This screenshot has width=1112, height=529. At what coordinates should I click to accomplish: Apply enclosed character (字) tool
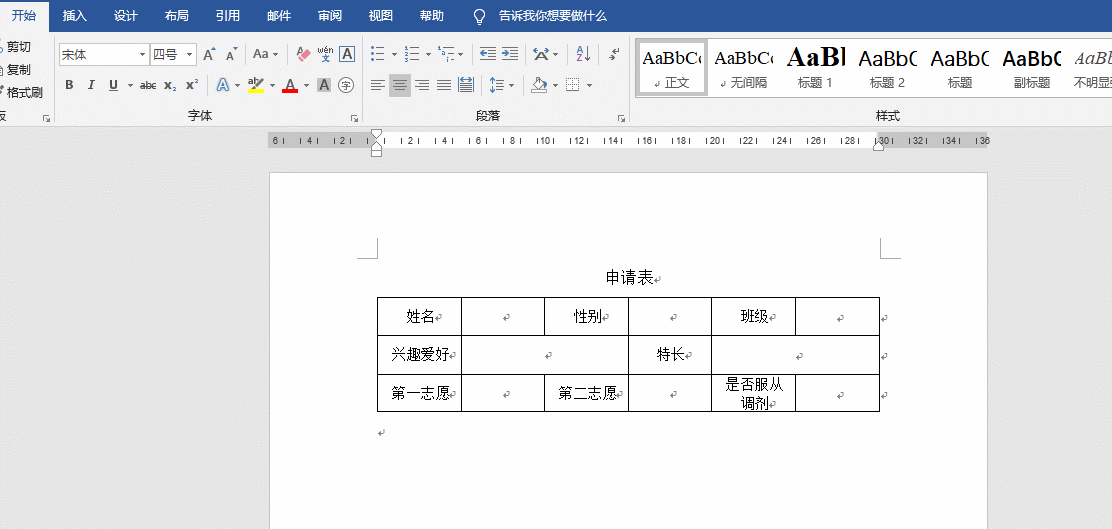[346, 85]
